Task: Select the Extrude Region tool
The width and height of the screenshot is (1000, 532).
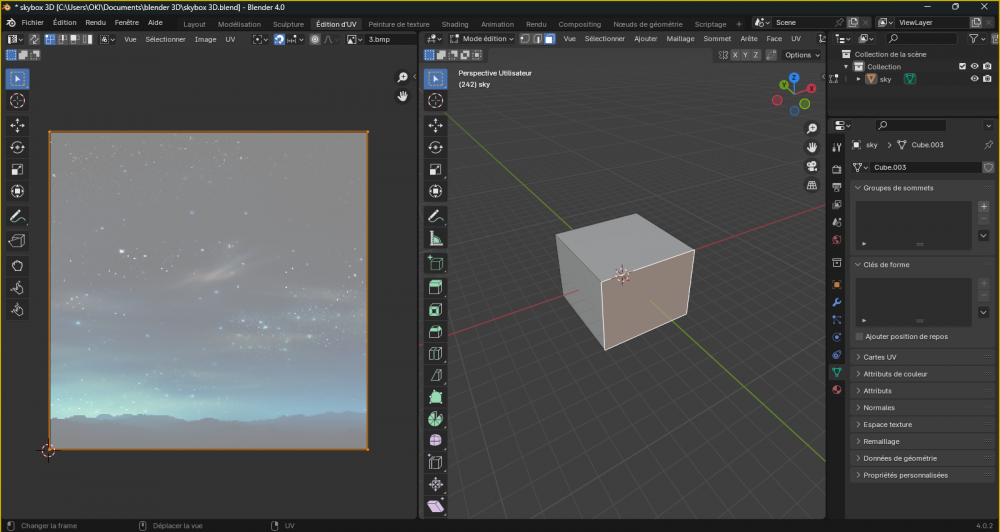Action: (x=436, y=288)
